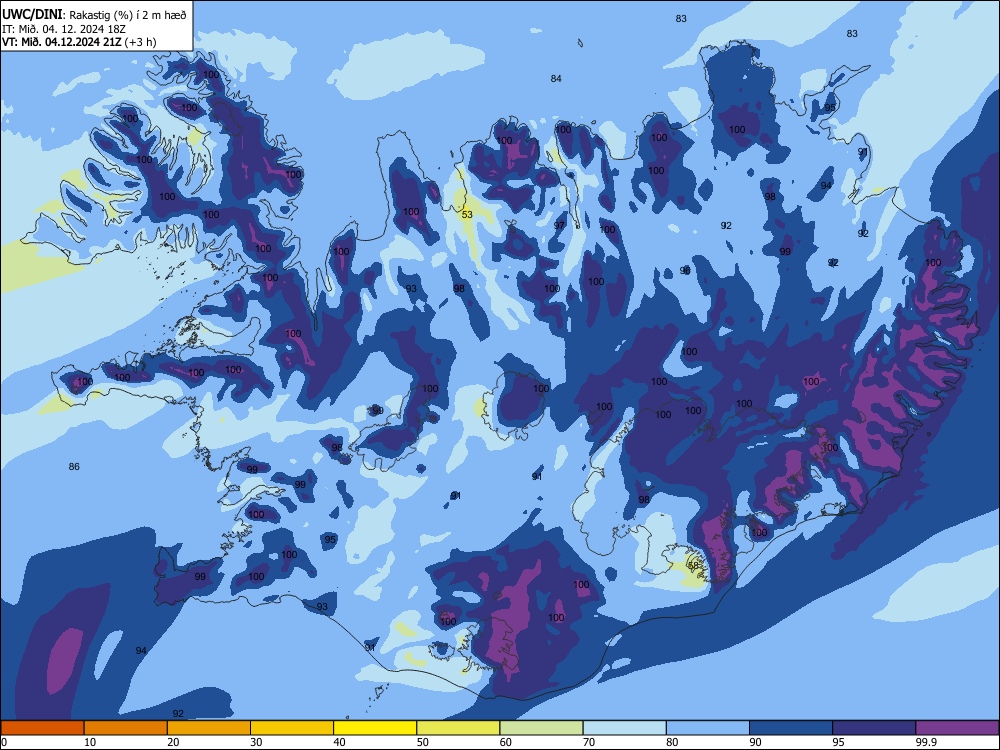Viewport: 1000px width, 750px height.
Task: Click the 'IT: Mið. 04. 12. 2024 18Z' line
Action: pyautogui.click(x=62, y=29)
